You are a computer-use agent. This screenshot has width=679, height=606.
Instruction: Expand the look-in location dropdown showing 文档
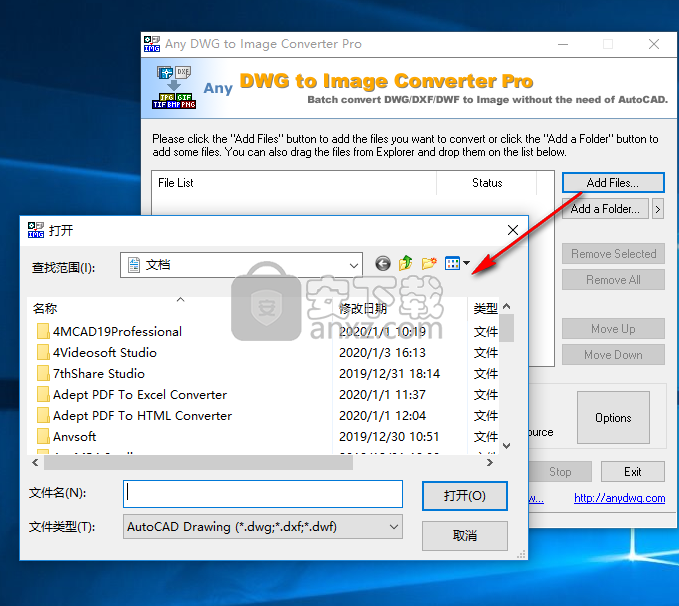tap(354, 265)
